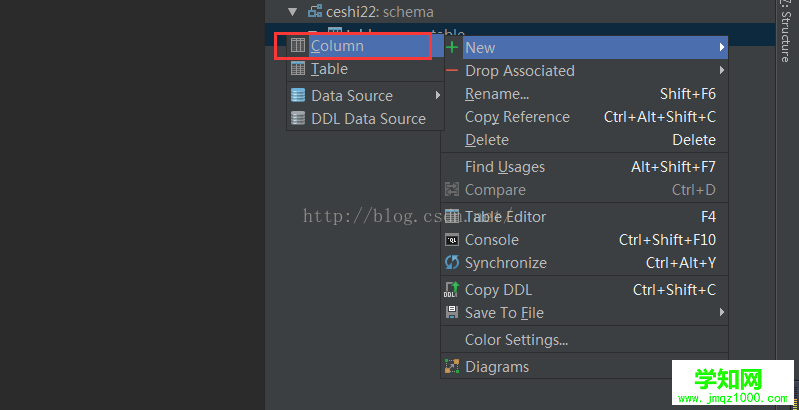Open the Structure side panel tab
Image resolution: width=799 pixels, height=410 pixels.
click(785, 32)
